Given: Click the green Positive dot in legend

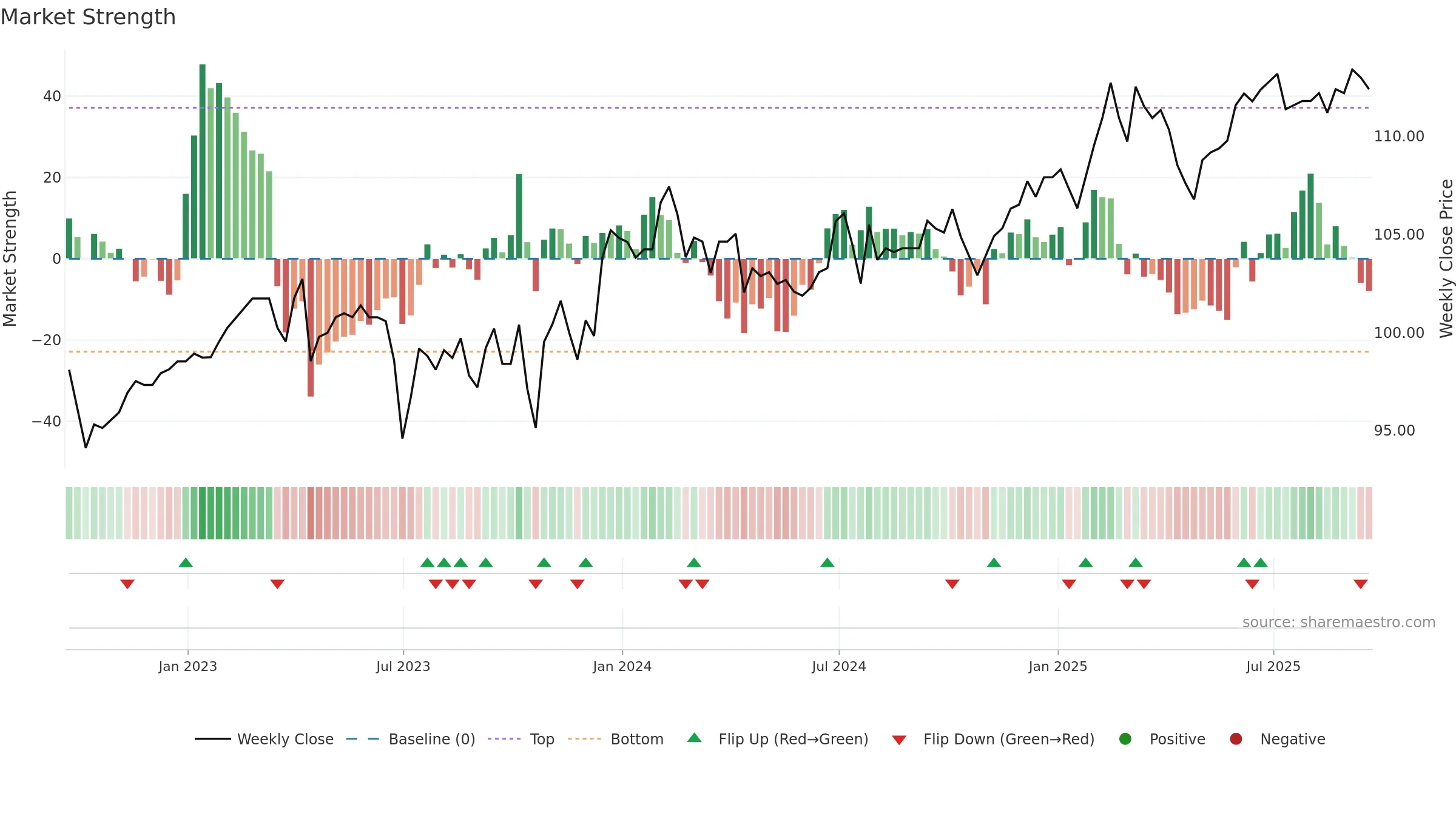Looking at the screenshot, I should pos(1125,739).
